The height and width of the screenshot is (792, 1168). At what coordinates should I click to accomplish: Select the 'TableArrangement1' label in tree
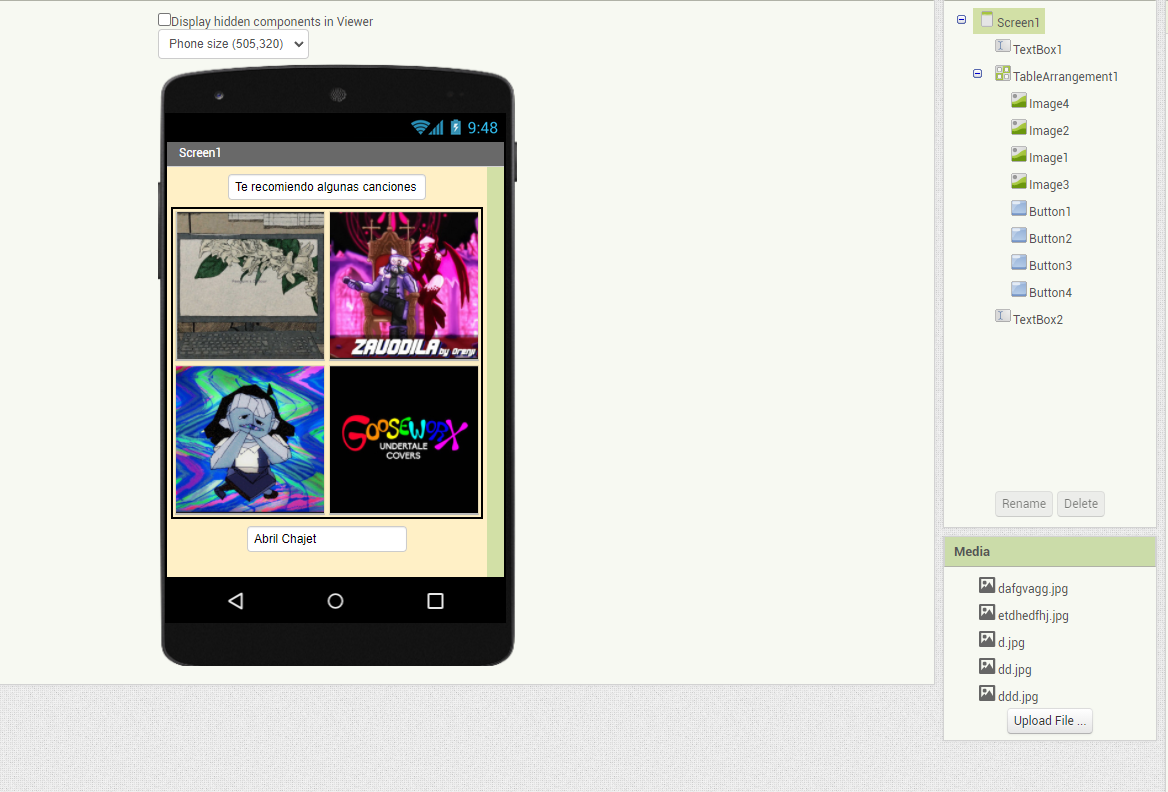(x=1065, y=77)
